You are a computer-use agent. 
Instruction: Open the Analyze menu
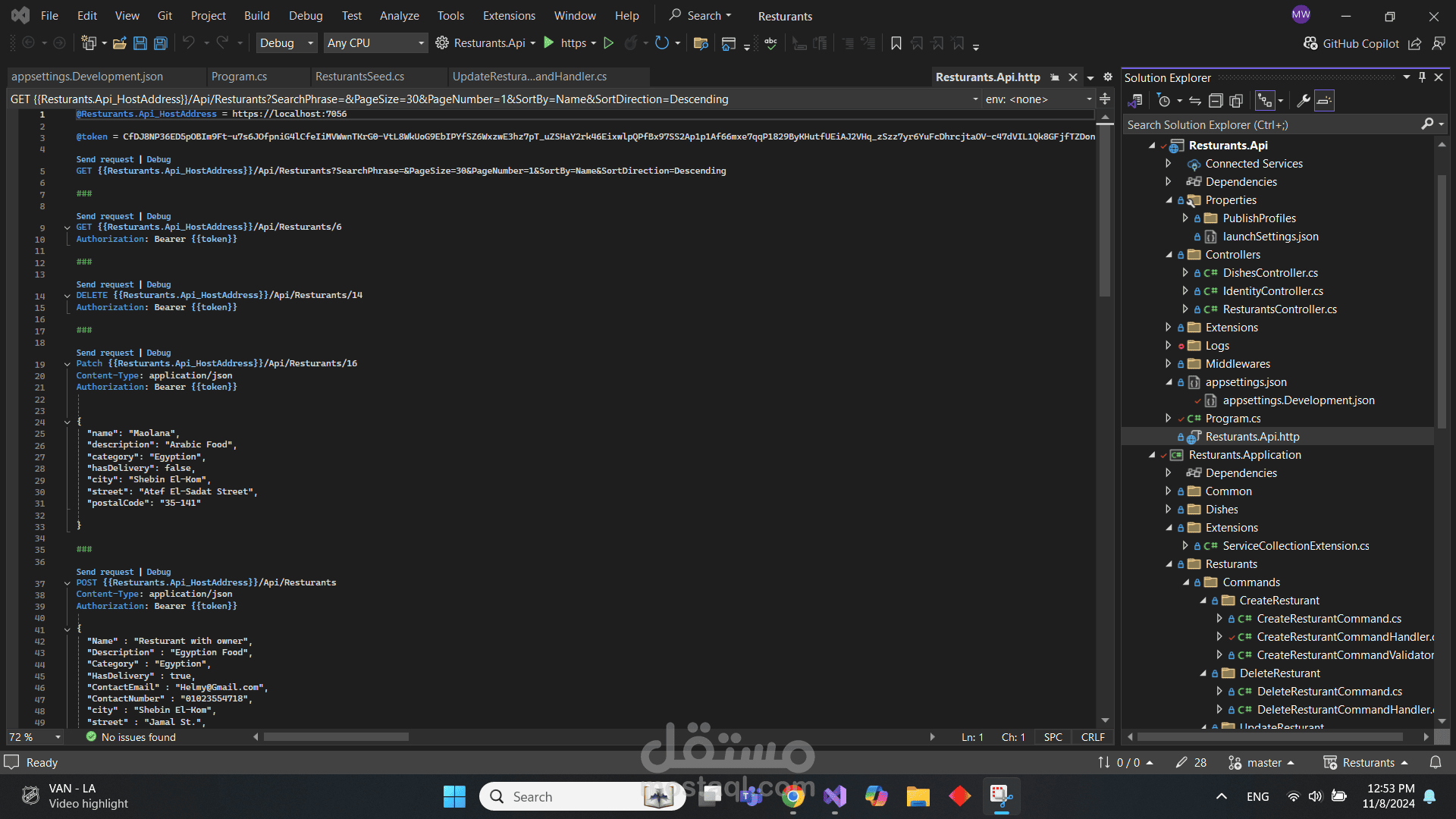click(399, 15)
